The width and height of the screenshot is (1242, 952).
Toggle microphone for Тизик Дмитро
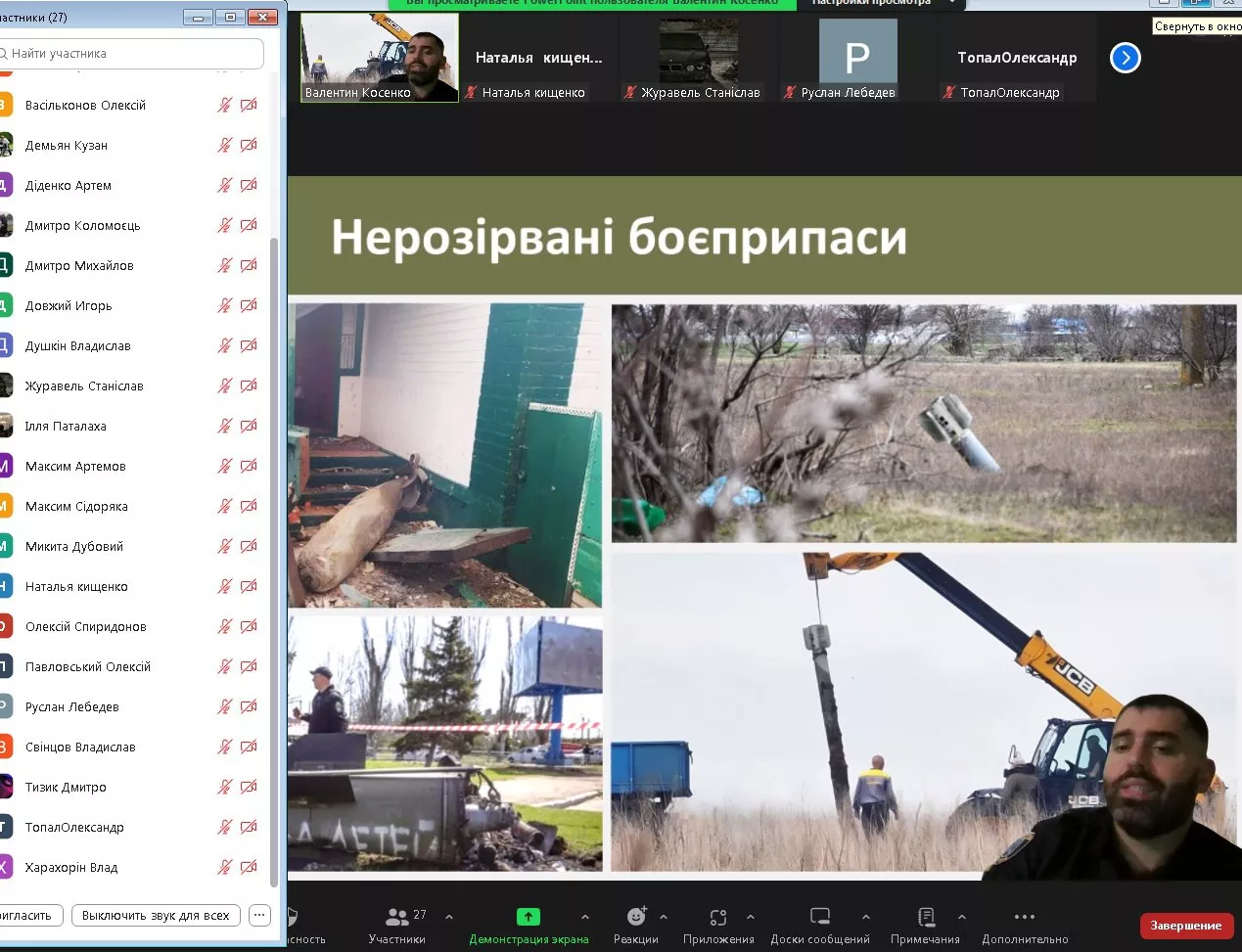pos(225,787)
